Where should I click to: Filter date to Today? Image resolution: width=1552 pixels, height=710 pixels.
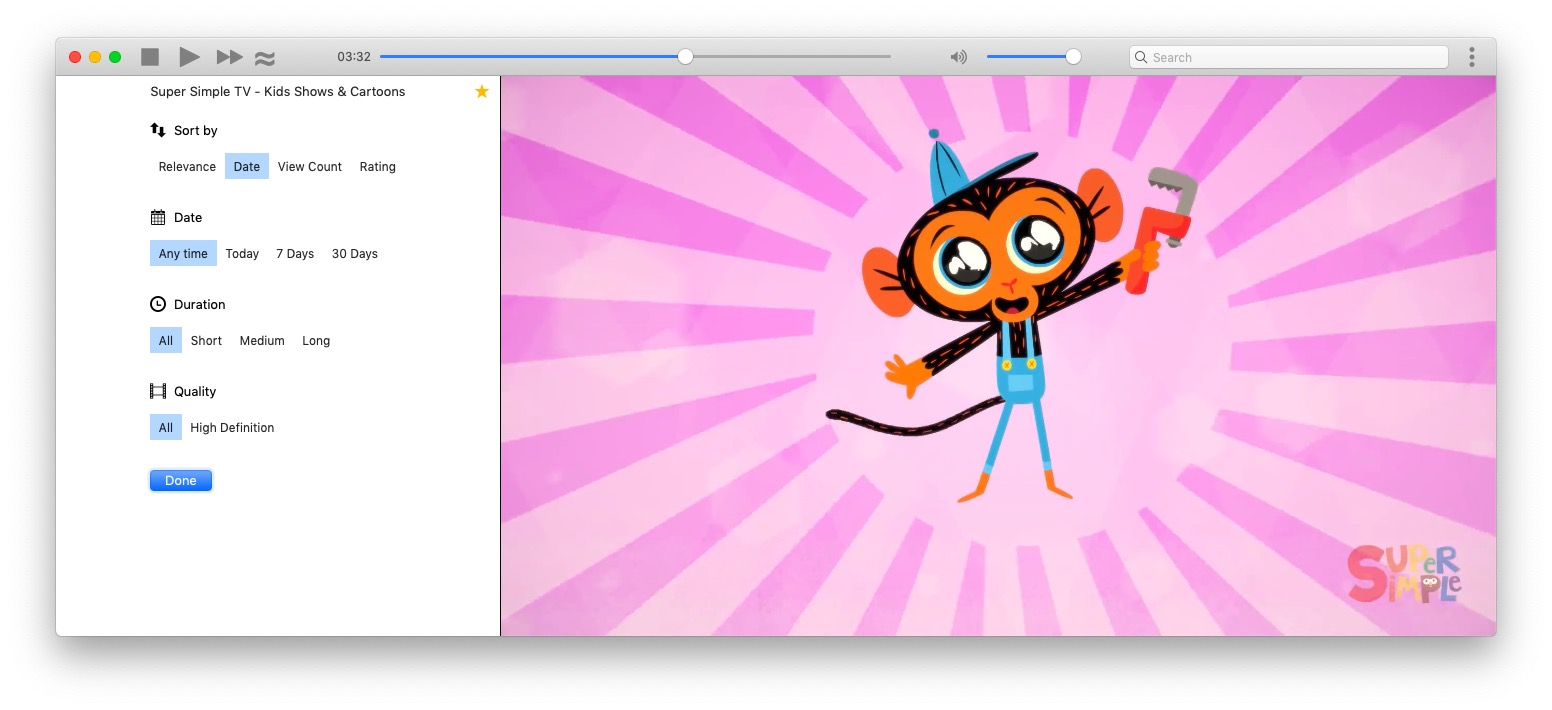[x=242, y=254]
